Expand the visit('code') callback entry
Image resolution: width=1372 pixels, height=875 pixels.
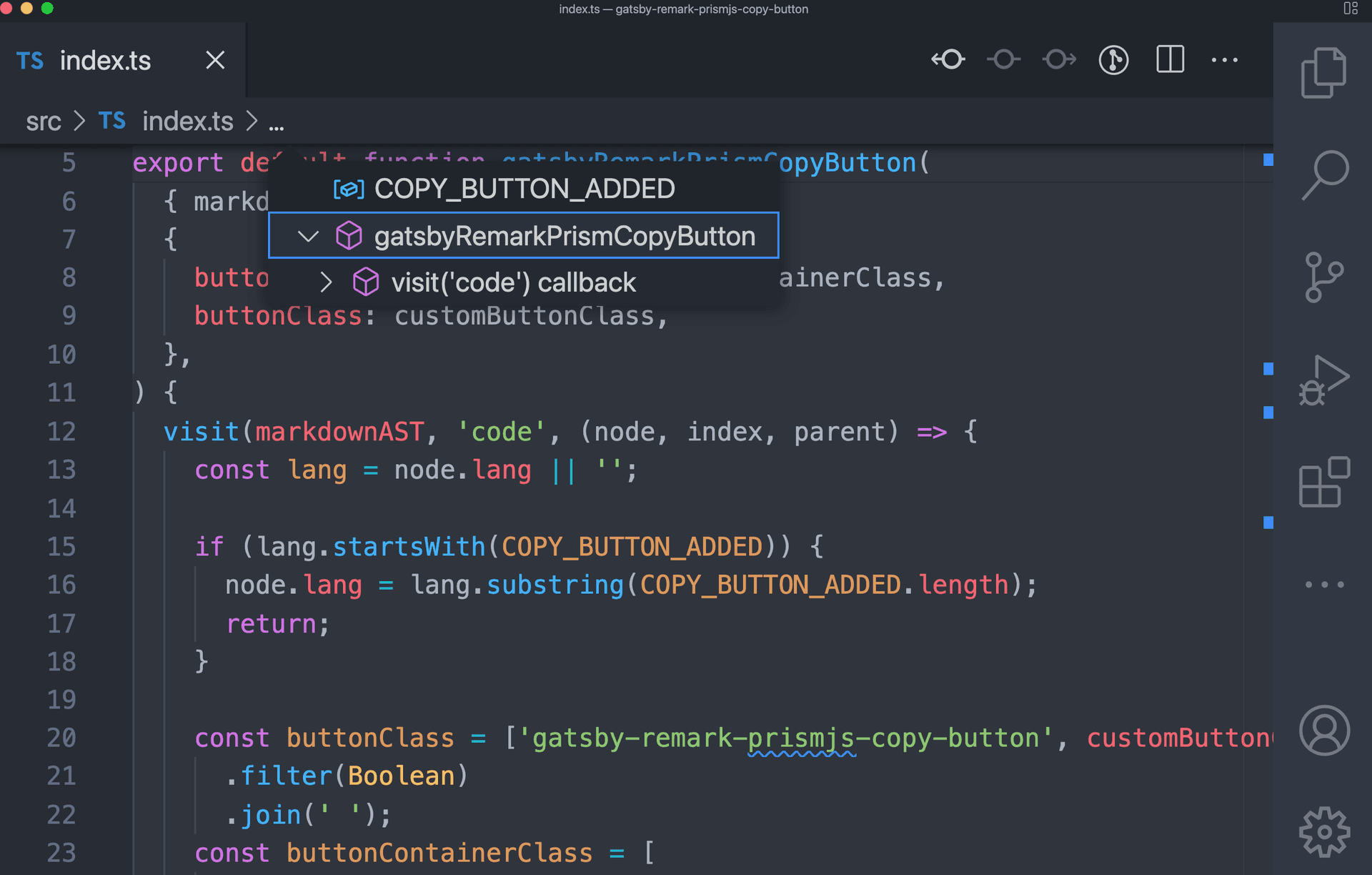(327, 282)
